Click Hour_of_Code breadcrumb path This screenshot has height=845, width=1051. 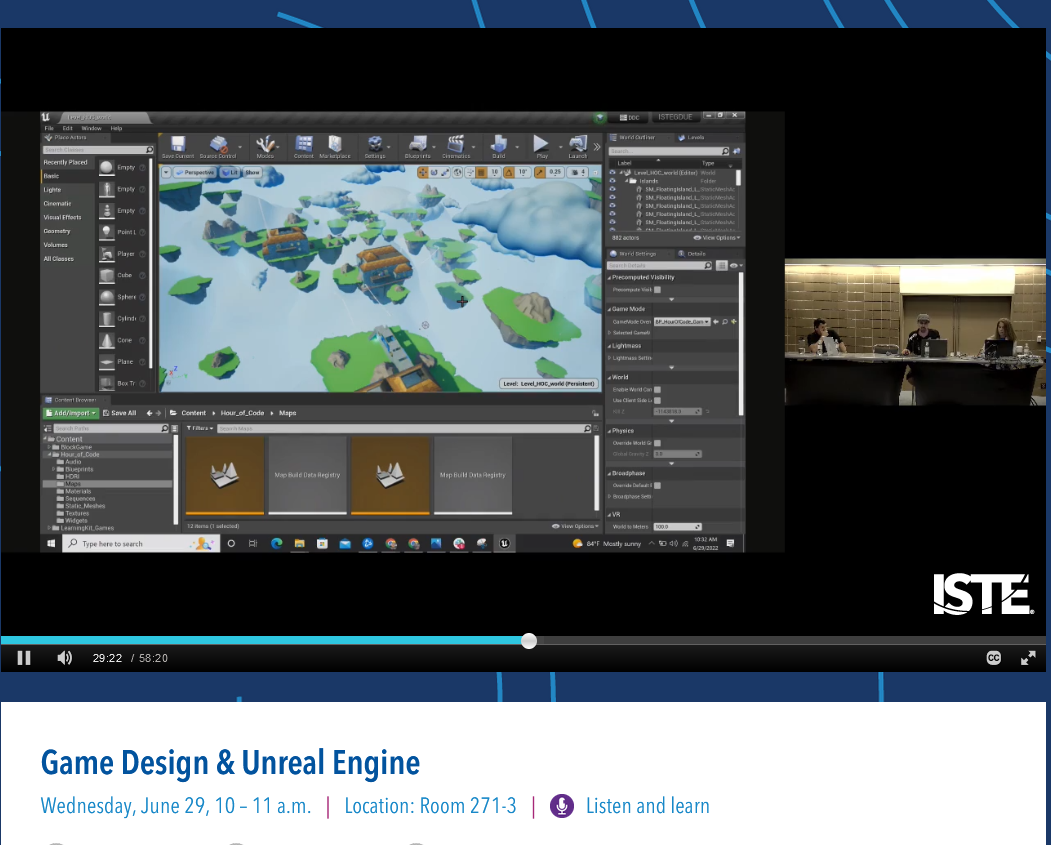tap(242, 413)
